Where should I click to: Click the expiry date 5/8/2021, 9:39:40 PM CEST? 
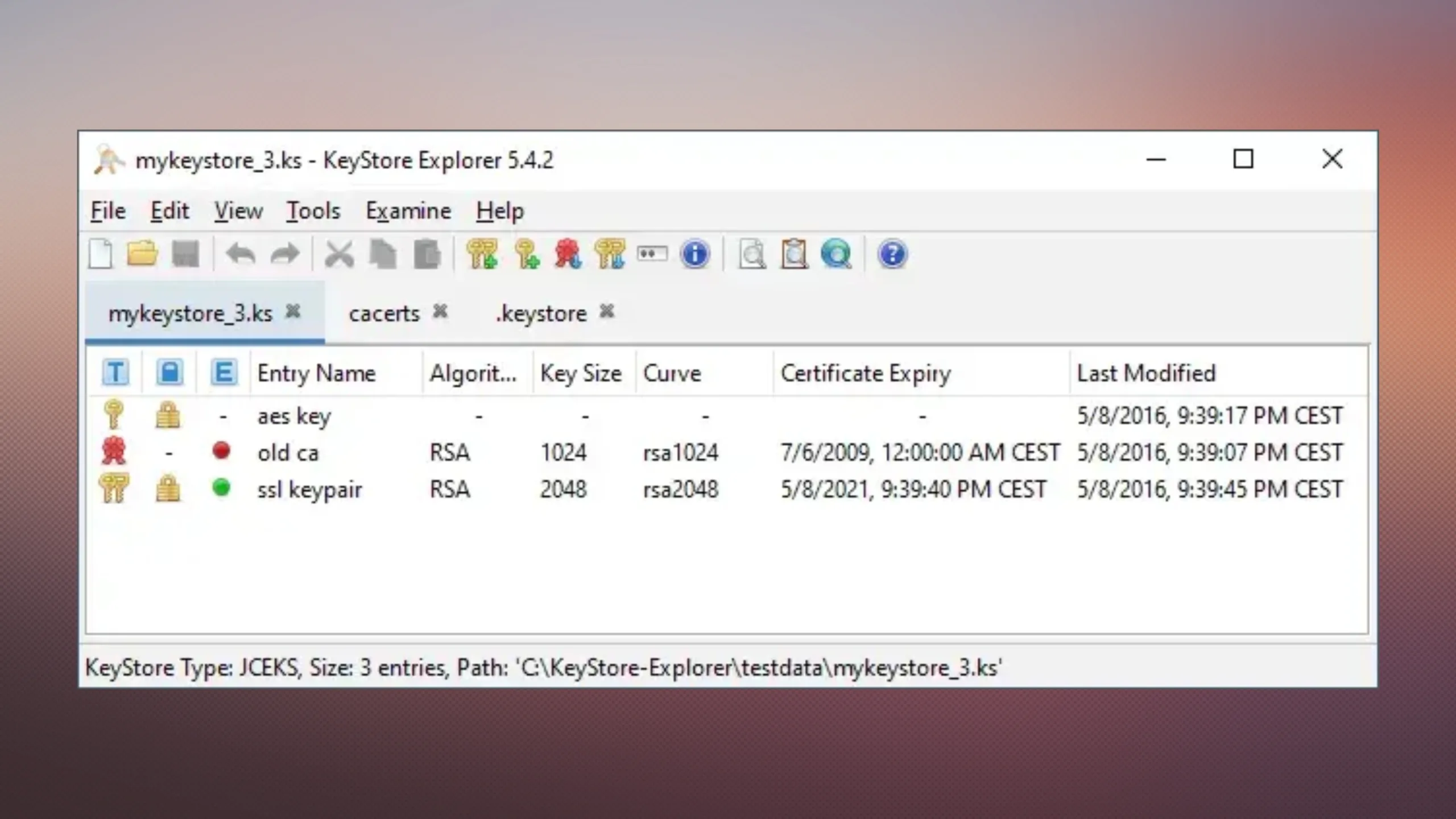(913, 490)
